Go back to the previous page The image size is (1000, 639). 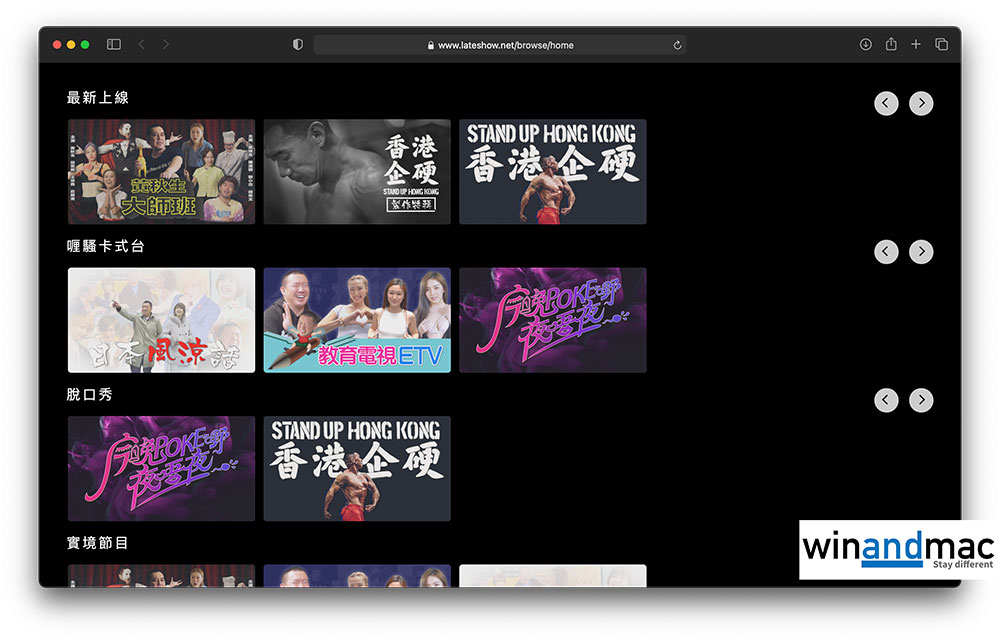click(x=142, y=44)
